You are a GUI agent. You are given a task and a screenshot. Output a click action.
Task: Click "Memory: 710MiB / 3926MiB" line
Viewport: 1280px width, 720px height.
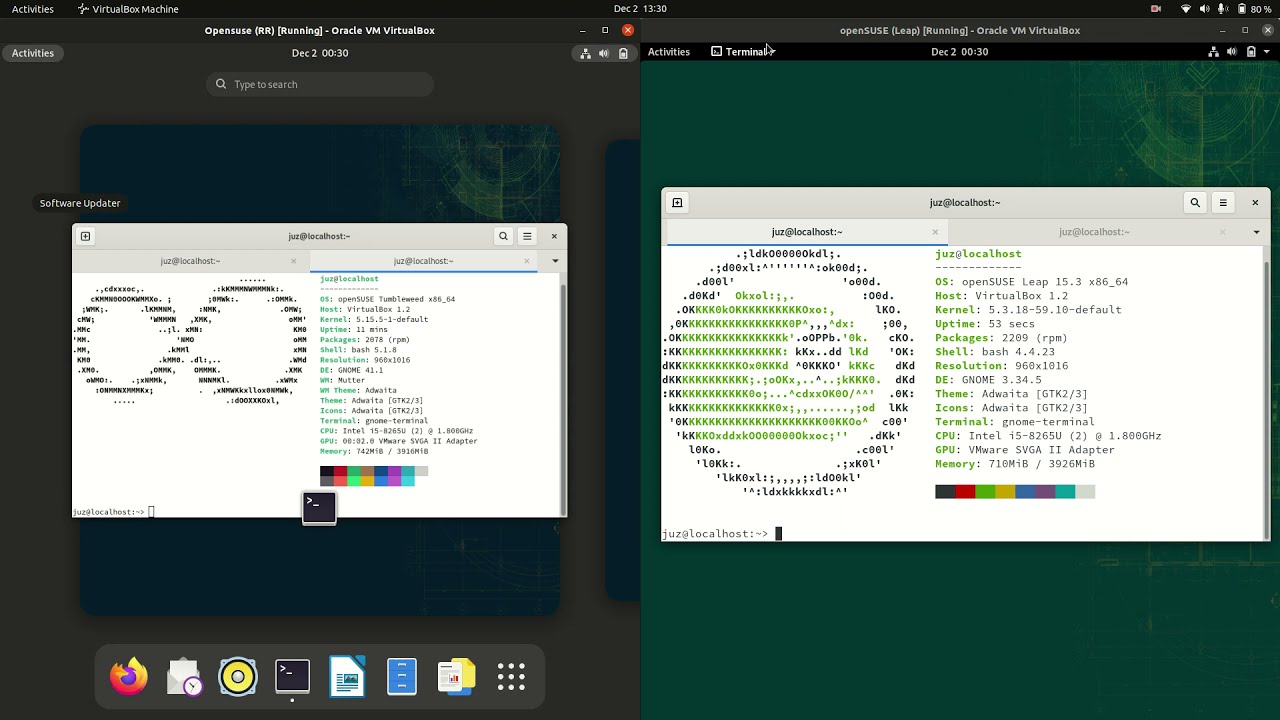(1015, 464)
